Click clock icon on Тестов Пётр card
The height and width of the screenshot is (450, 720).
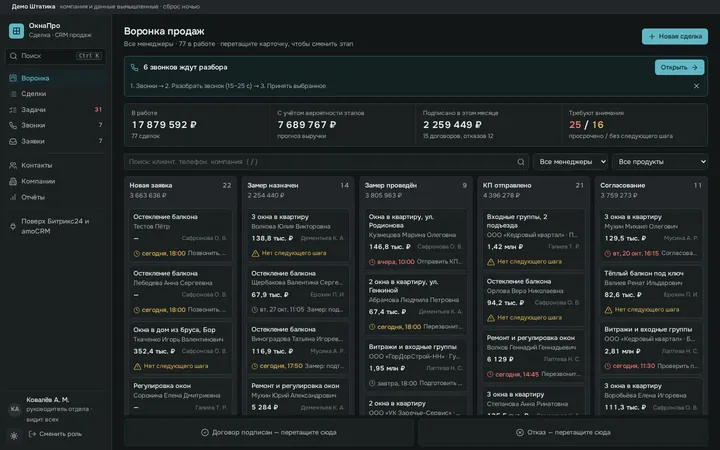pos(136,253)
